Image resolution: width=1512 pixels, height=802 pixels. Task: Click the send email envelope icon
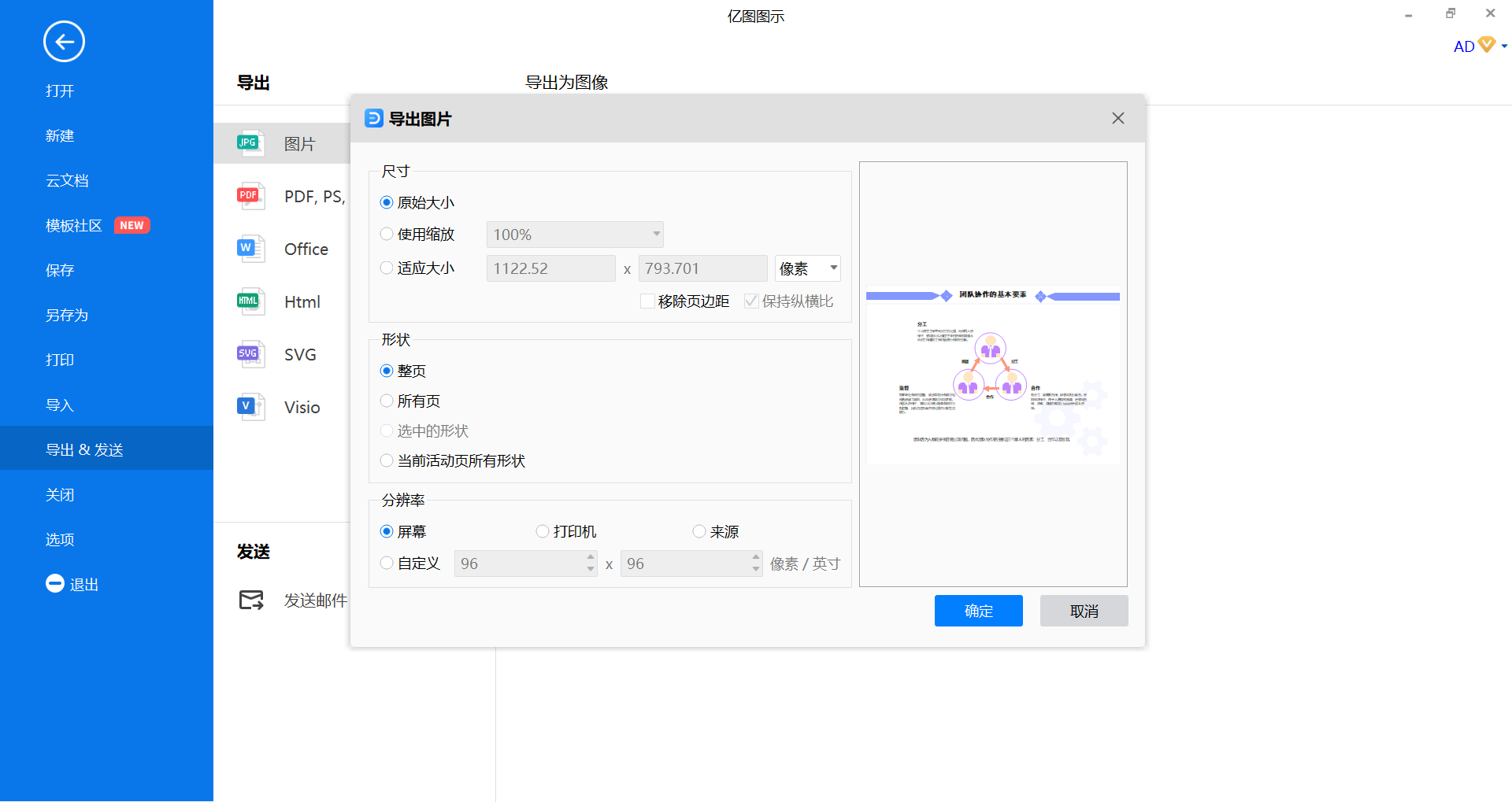pos(251,601)
